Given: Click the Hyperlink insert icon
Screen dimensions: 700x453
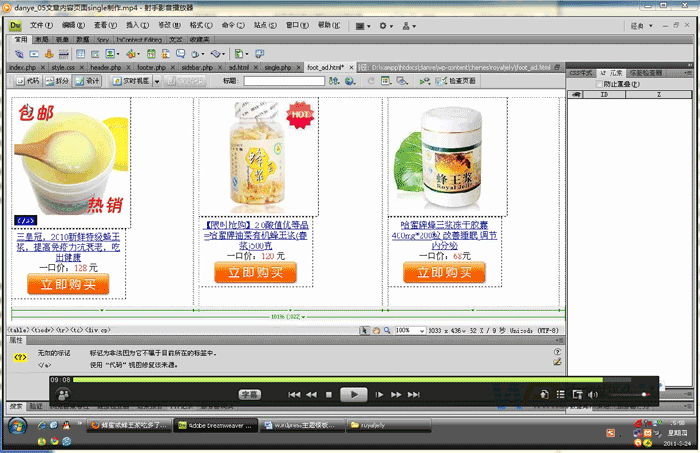Looking at the screenshot, I should tap(19, 54).
